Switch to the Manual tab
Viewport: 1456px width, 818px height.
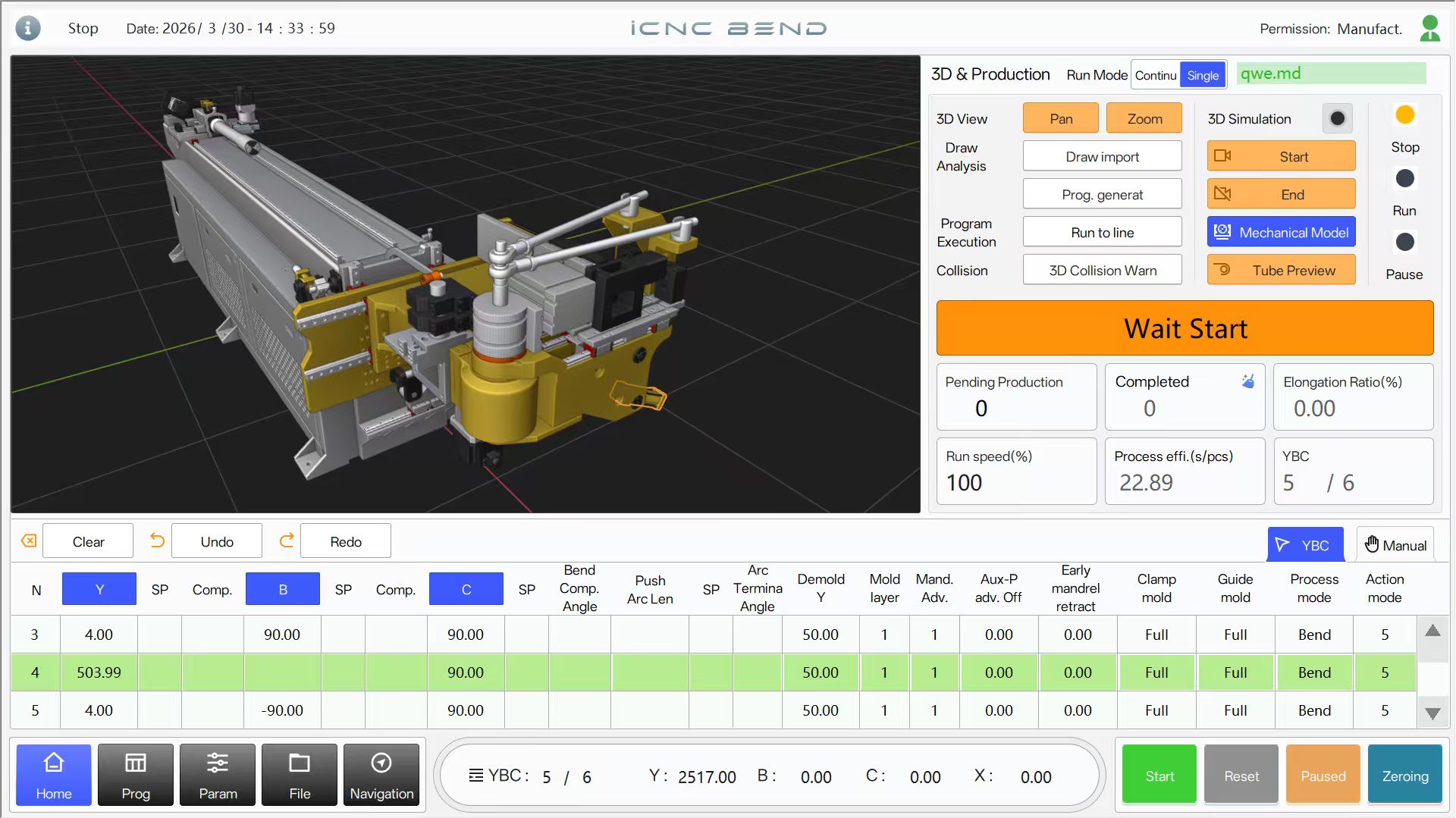pyautogui.click(x=1395, y=544)
